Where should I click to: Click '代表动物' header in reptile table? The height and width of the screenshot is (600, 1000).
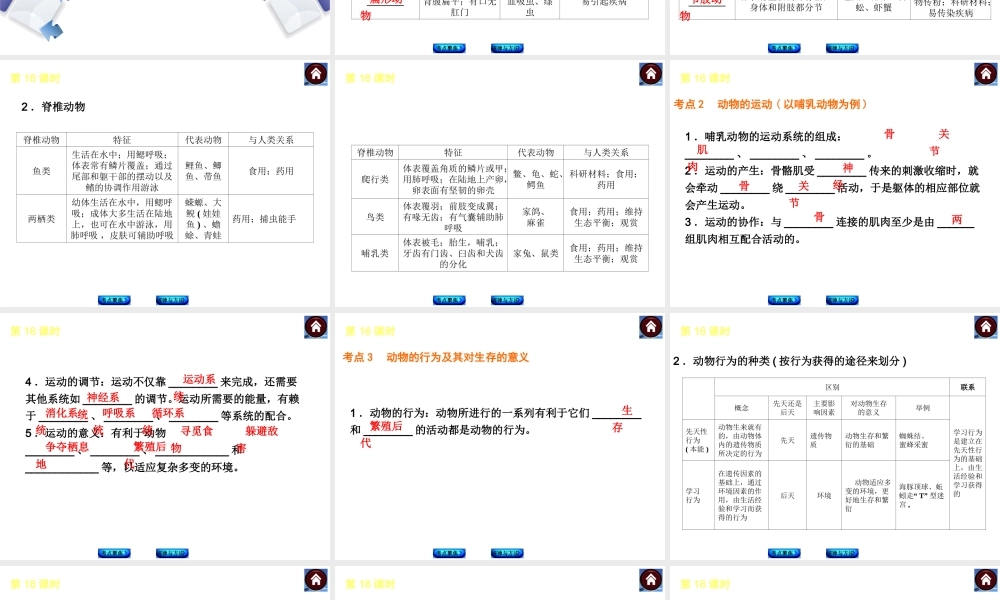(536, 153)
